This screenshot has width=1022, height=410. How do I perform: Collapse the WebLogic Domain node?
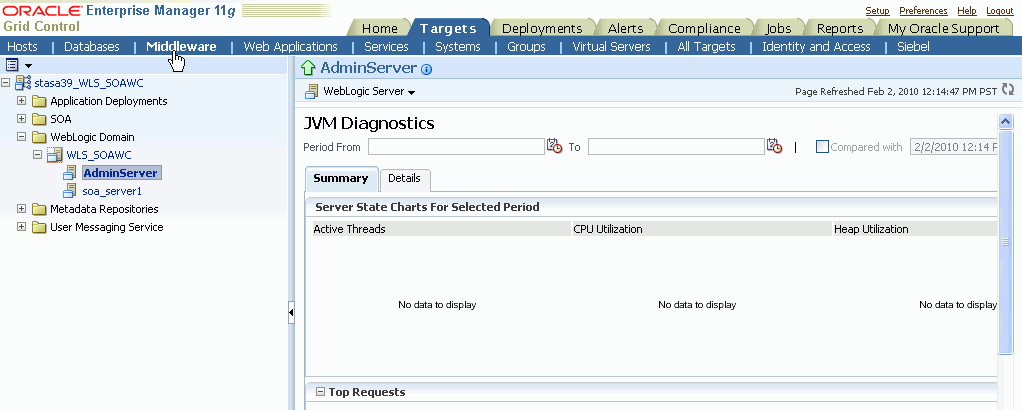click(x=22, y=137)
